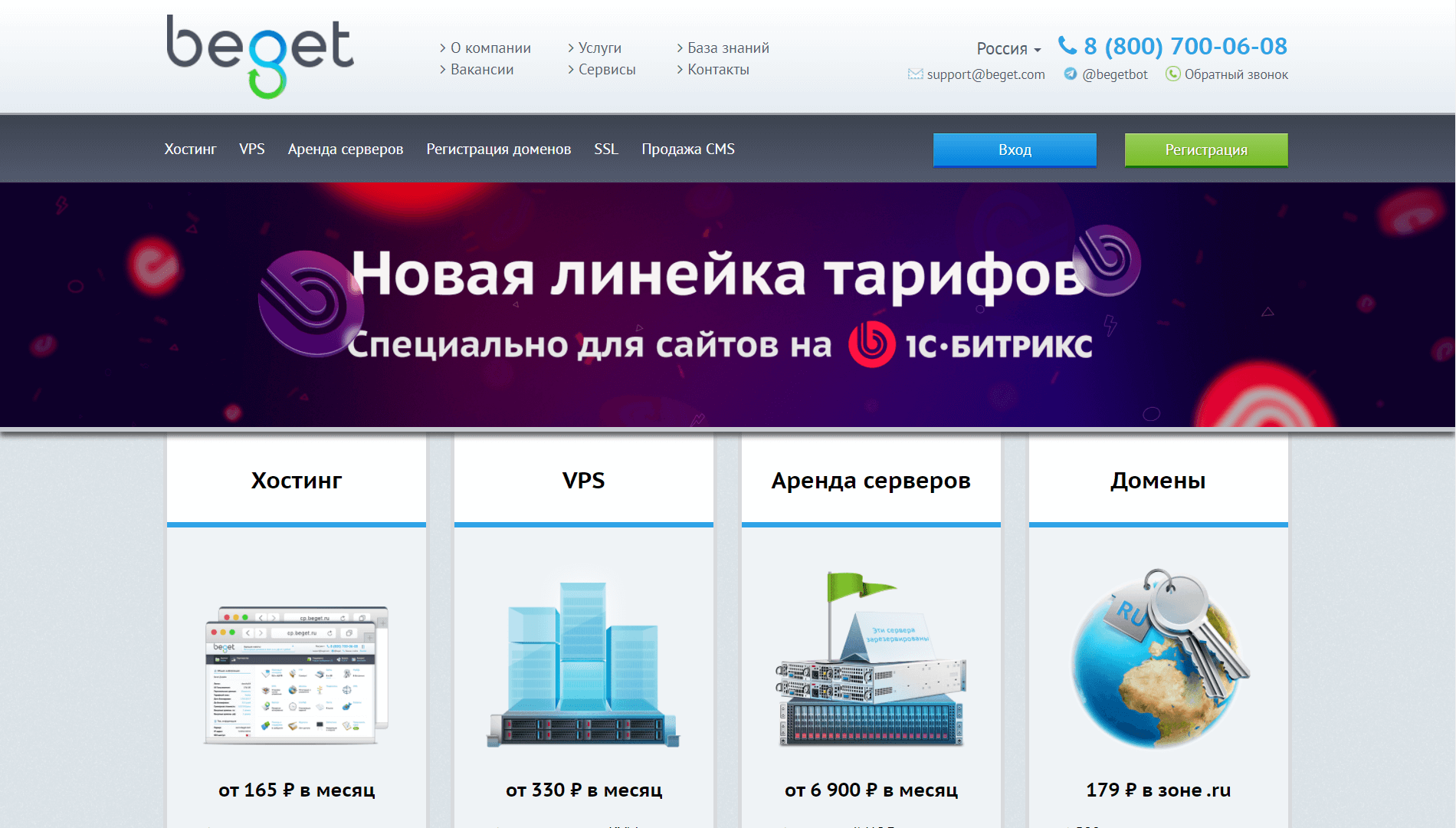Click the beget logo
Viewport: 1456px width, 828px height.
coord(261,56)
